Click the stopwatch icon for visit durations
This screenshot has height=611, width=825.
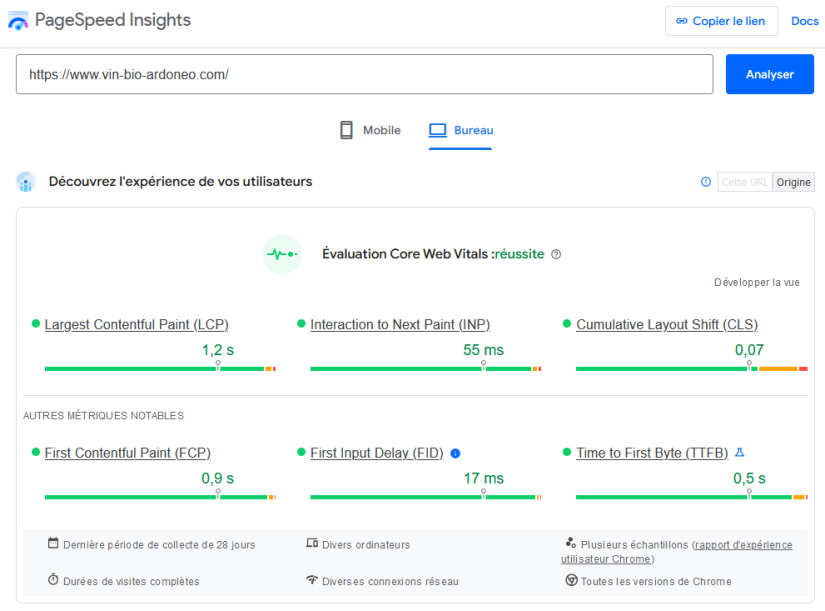[x=53, y=579]
